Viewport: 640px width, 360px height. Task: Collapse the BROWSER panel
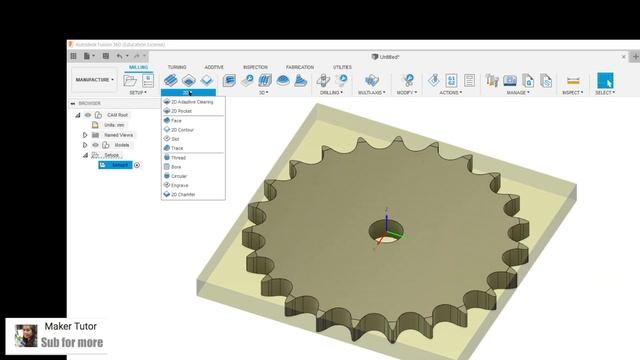pos(73,104)
